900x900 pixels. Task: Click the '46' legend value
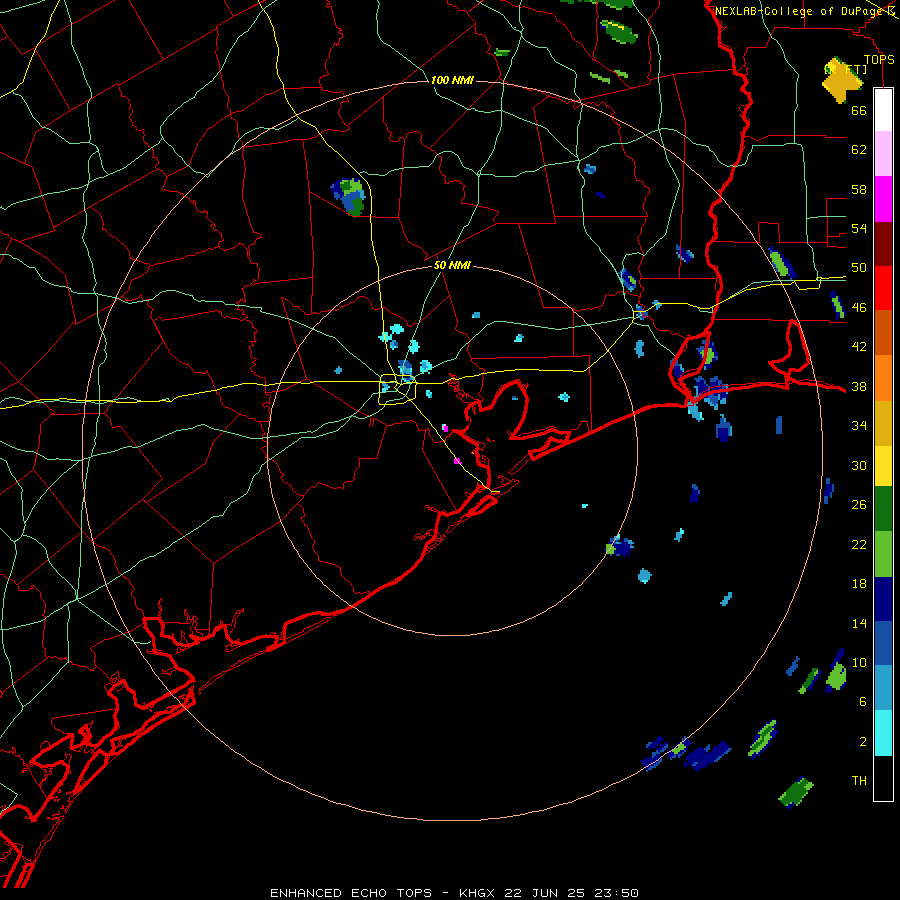click(859, 308)
